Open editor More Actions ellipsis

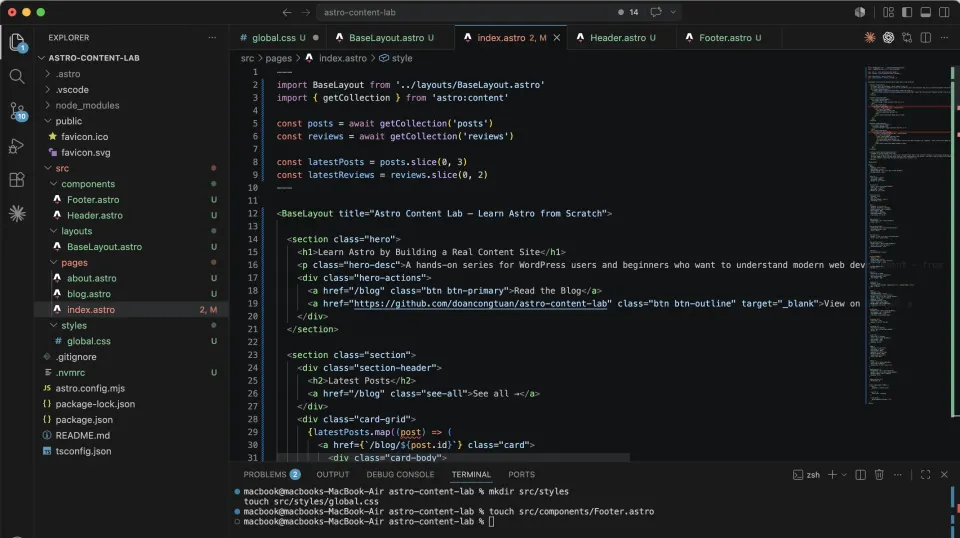tap(944, 38)
